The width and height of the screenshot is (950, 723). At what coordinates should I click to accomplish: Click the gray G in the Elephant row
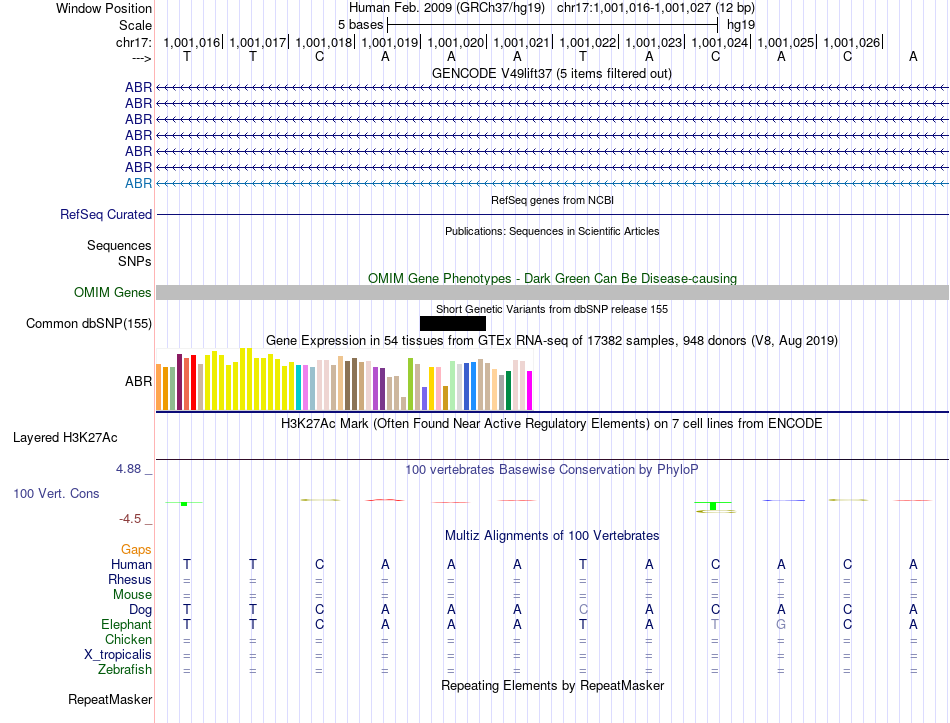(781, 625)
